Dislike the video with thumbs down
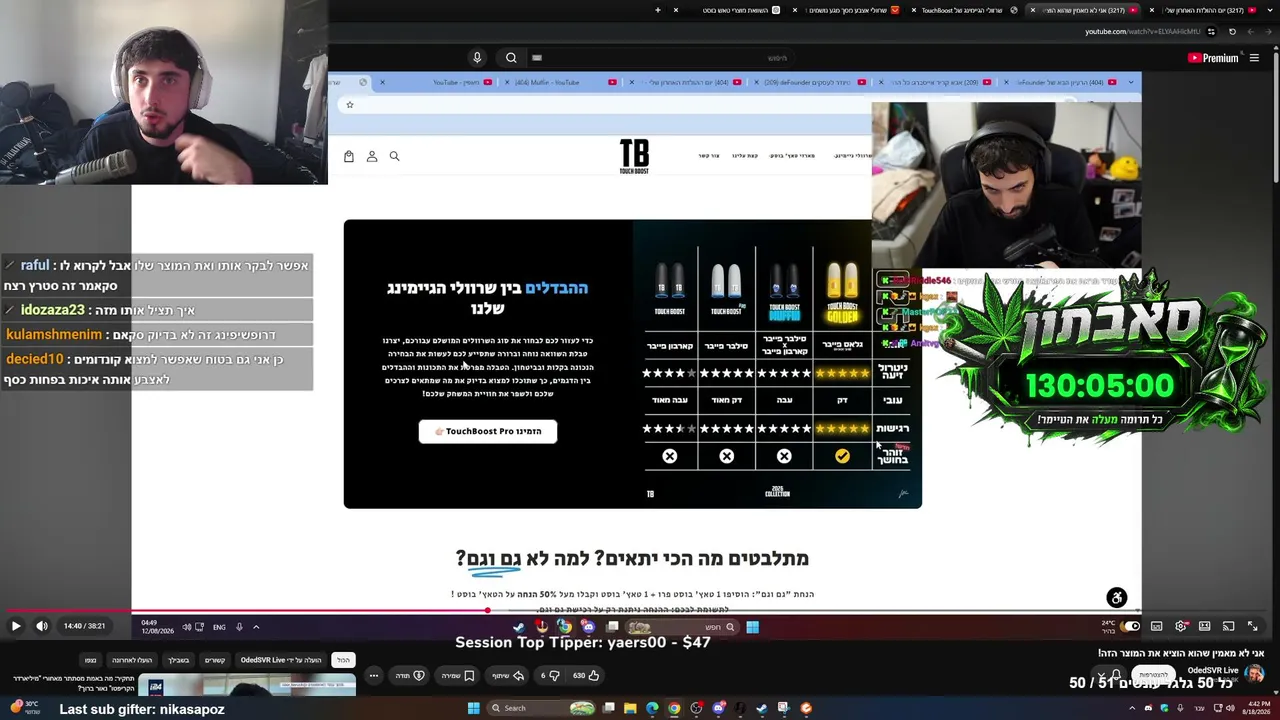The width and height of the screenshot is (1280, 720). pos(551,676)
